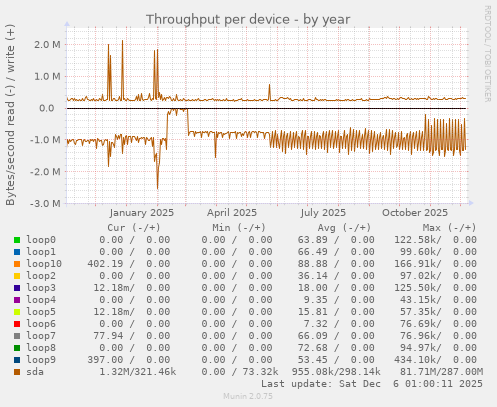The width and height of the screenshot is (497, 407).
Task: Select the loop6 legend label
Action: click(41, 324)
